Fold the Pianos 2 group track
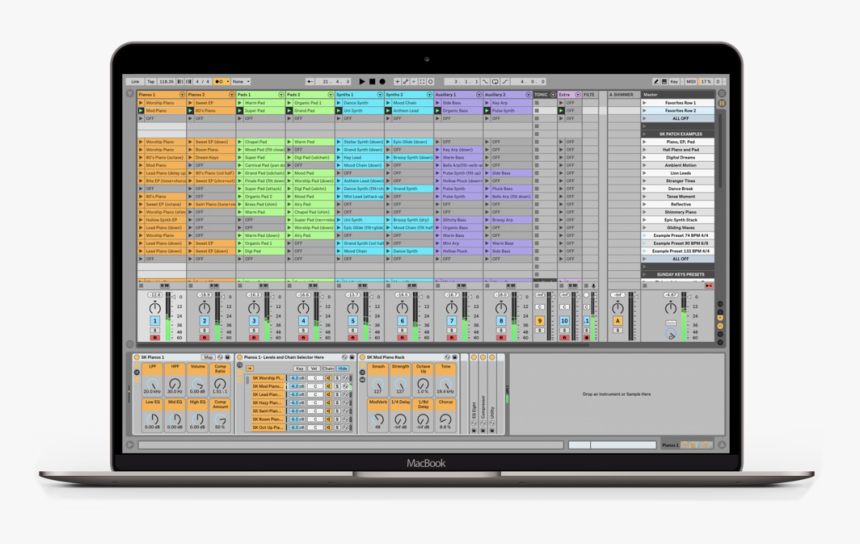This screenshot has height=544, width=860. click(x=231, y=95)
